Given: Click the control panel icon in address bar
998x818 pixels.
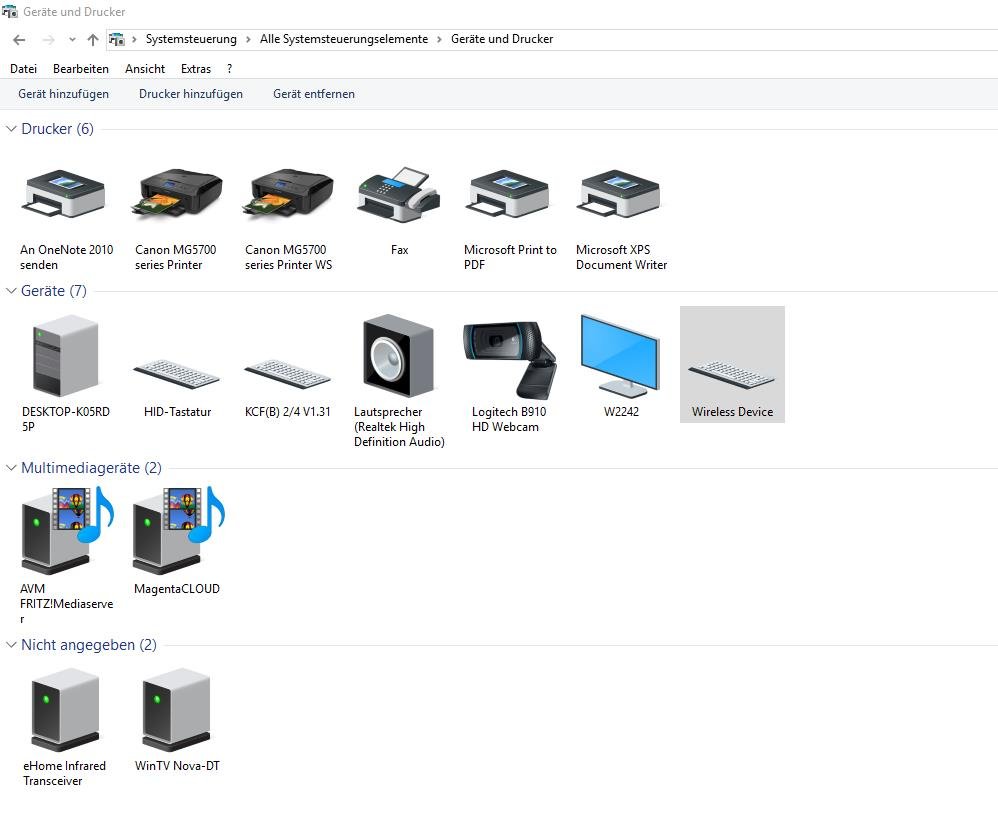Looking at the screenshot, I should point(117,39).
